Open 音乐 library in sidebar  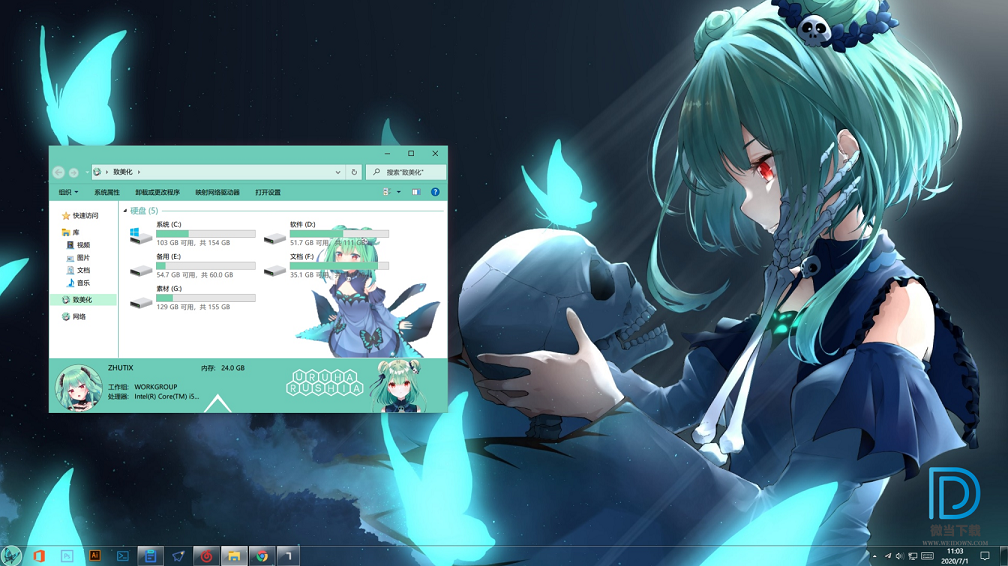click(x=78, y=283)
